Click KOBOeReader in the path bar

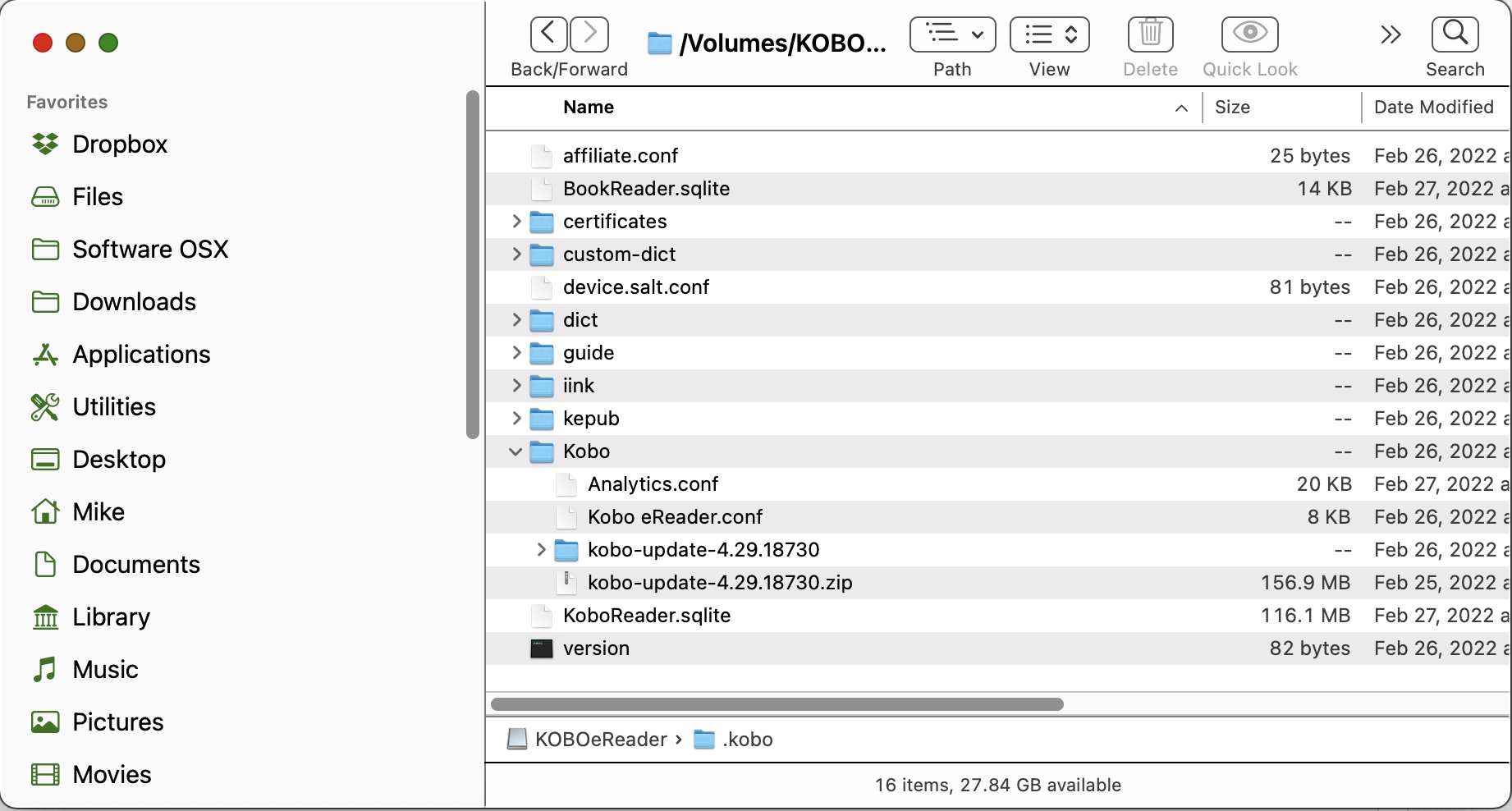point(601,740)
